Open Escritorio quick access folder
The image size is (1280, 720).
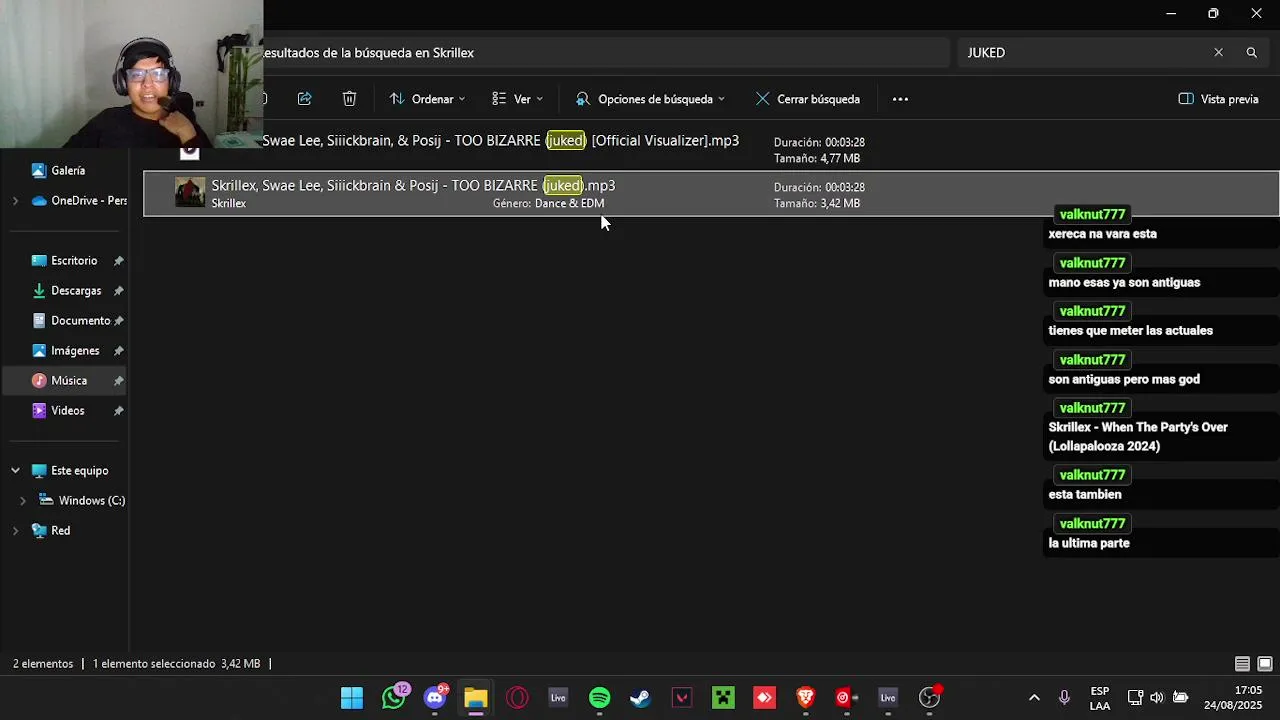[66, 261]
